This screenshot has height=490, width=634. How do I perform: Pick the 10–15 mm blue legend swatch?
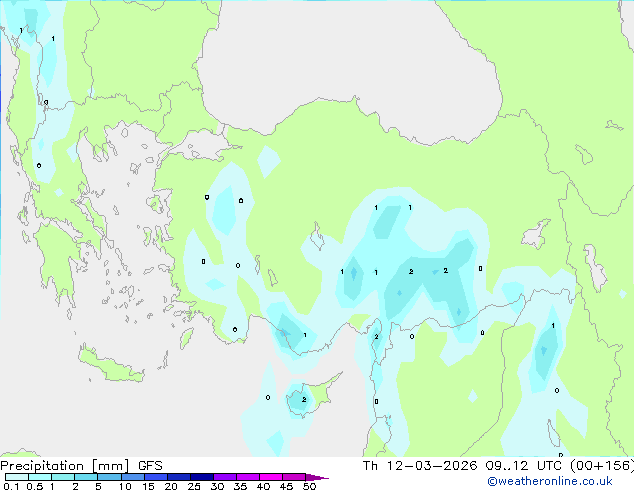pos(132,477)
